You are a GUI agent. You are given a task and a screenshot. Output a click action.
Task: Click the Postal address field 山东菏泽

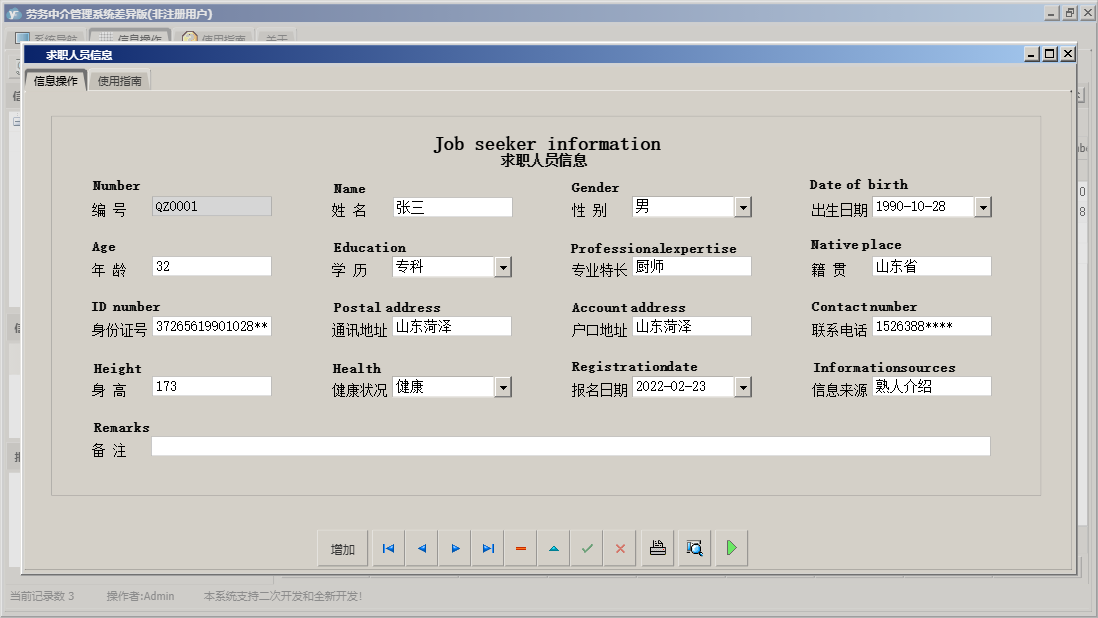[x=452, y=327]
